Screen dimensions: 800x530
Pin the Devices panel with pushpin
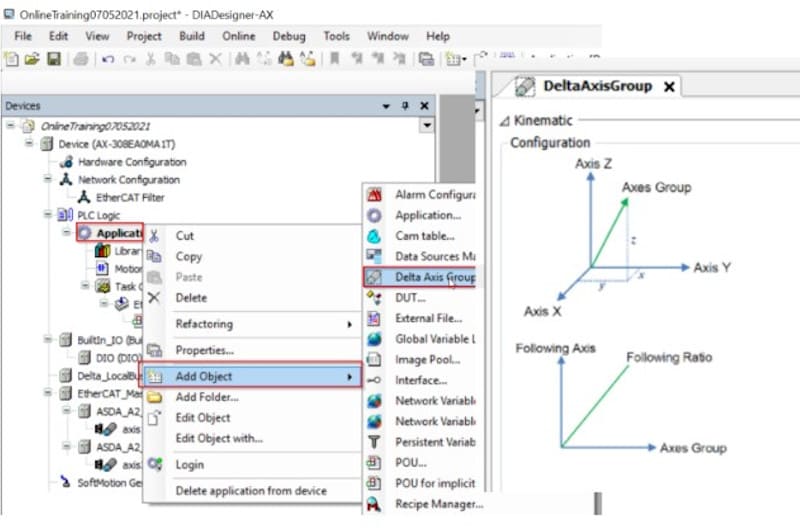pyautogui.click(x=406, y=106)
